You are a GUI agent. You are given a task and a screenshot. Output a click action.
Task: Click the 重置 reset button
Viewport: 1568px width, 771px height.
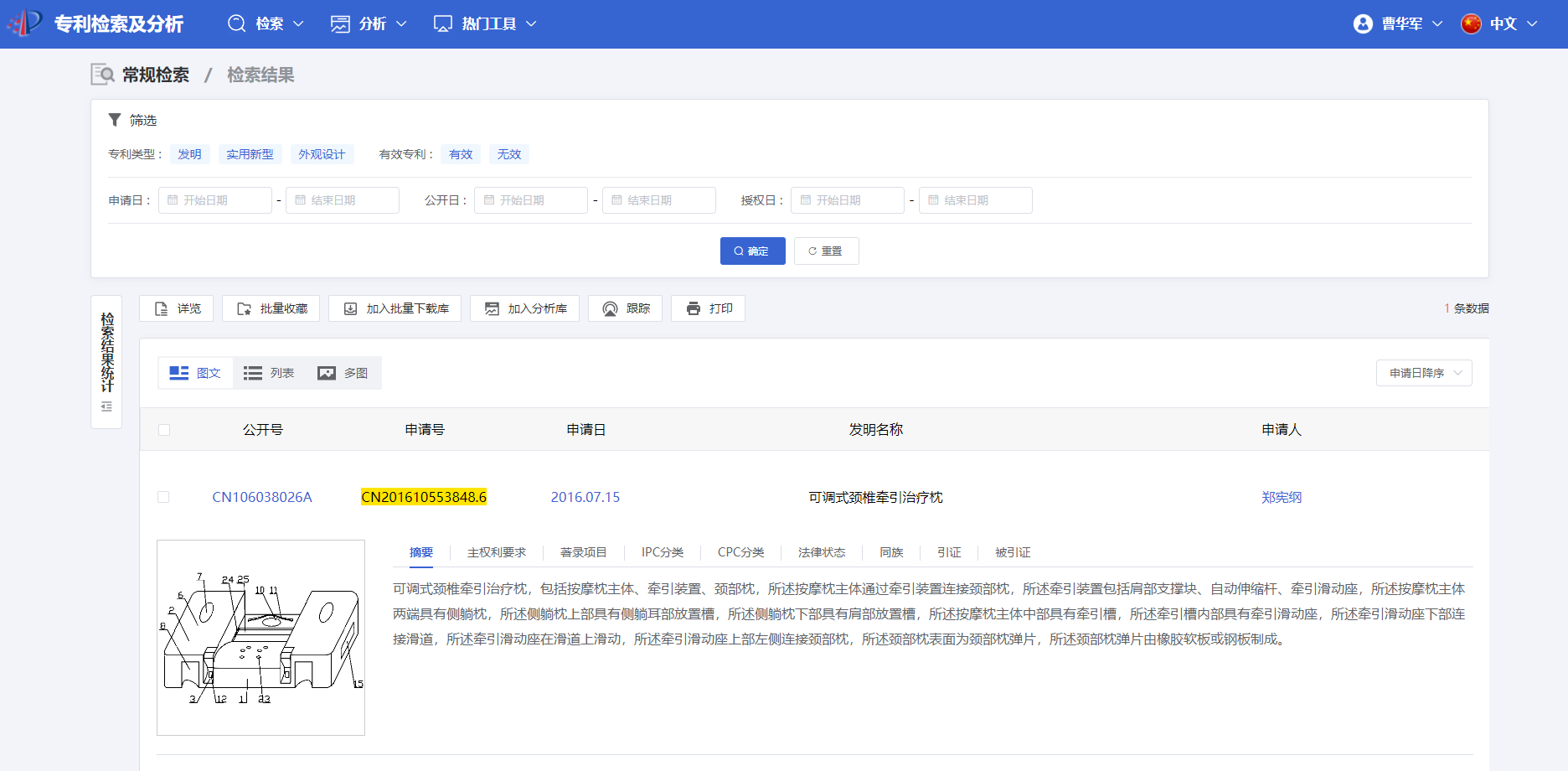click(827, 251)
